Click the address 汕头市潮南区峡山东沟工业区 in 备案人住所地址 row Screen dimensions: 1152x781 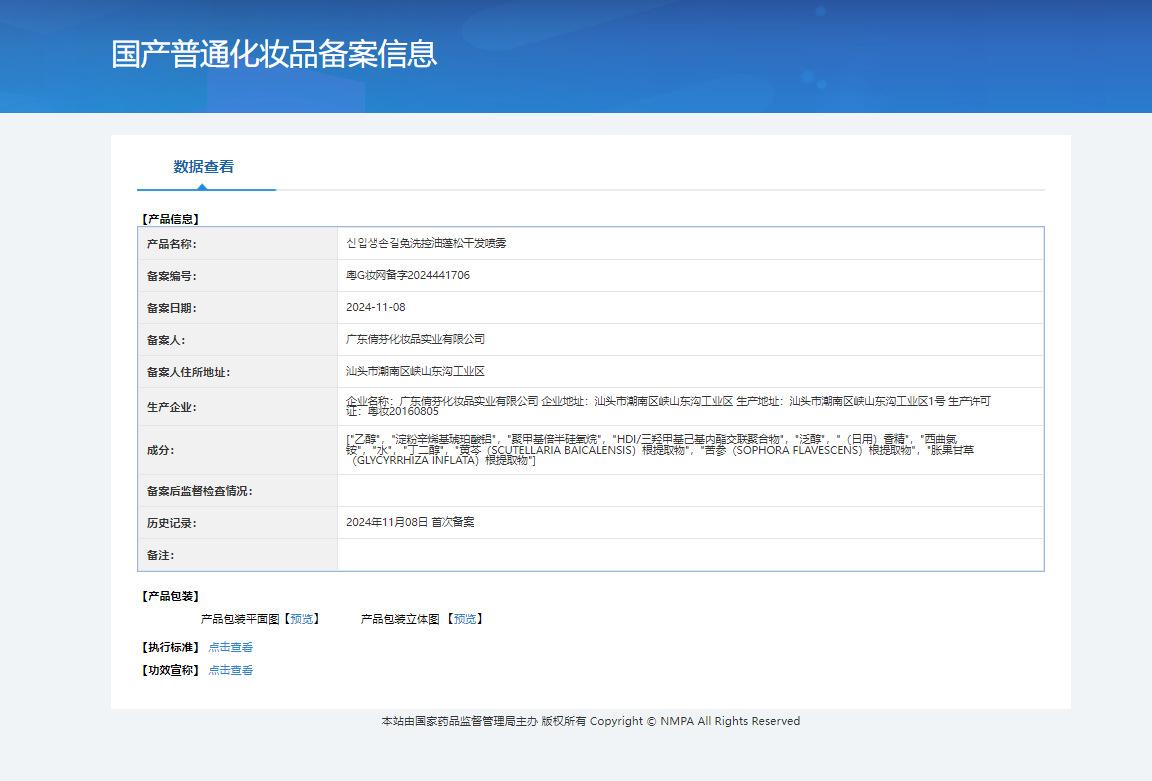coord(415,371)
